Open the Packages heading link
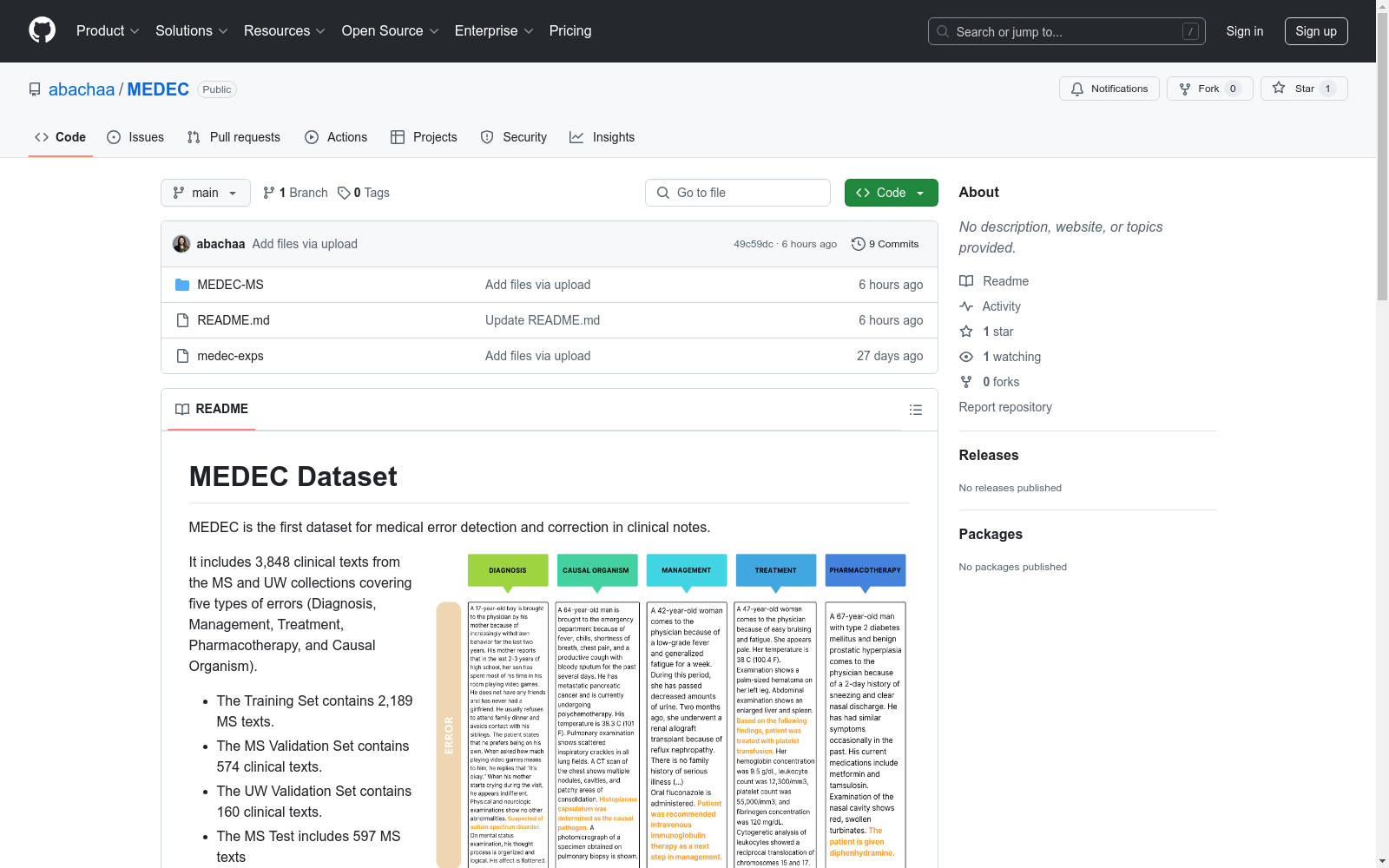The width and height of the screenshot is (1389, 868). coord(991,534)
